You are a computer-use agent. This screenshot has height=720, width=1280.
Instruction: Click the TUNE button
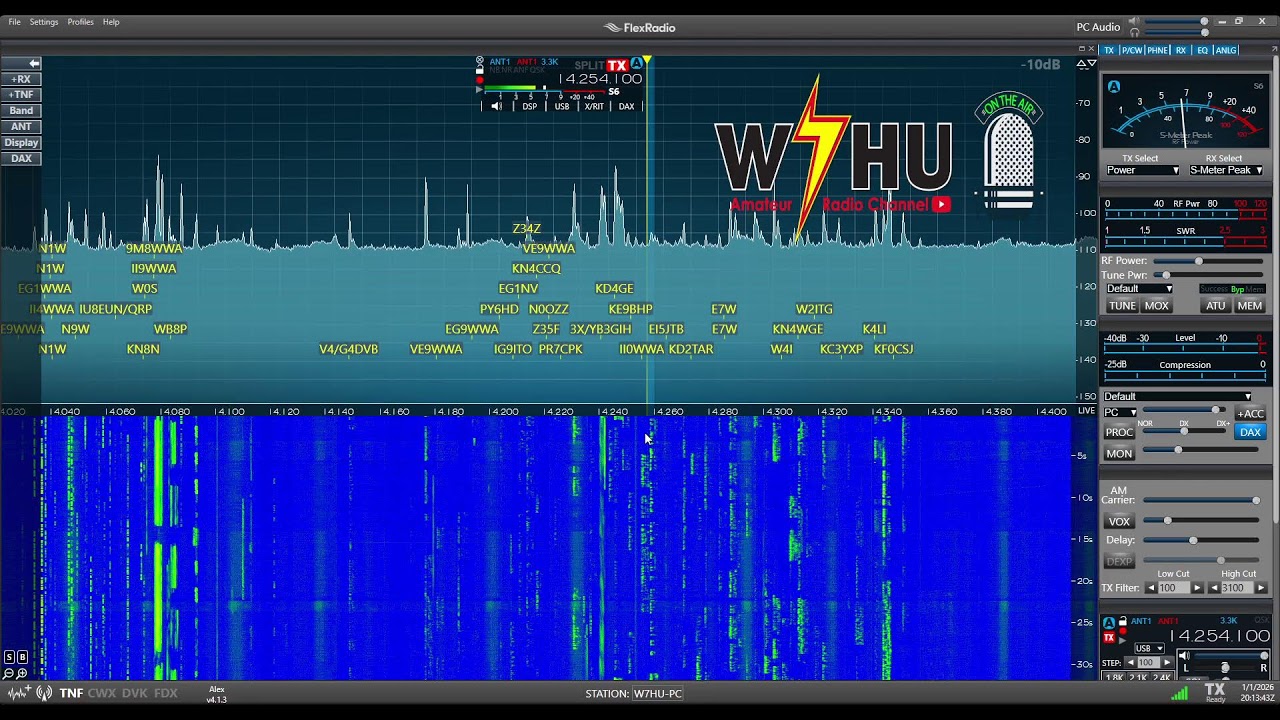[x=1122, y=306]
